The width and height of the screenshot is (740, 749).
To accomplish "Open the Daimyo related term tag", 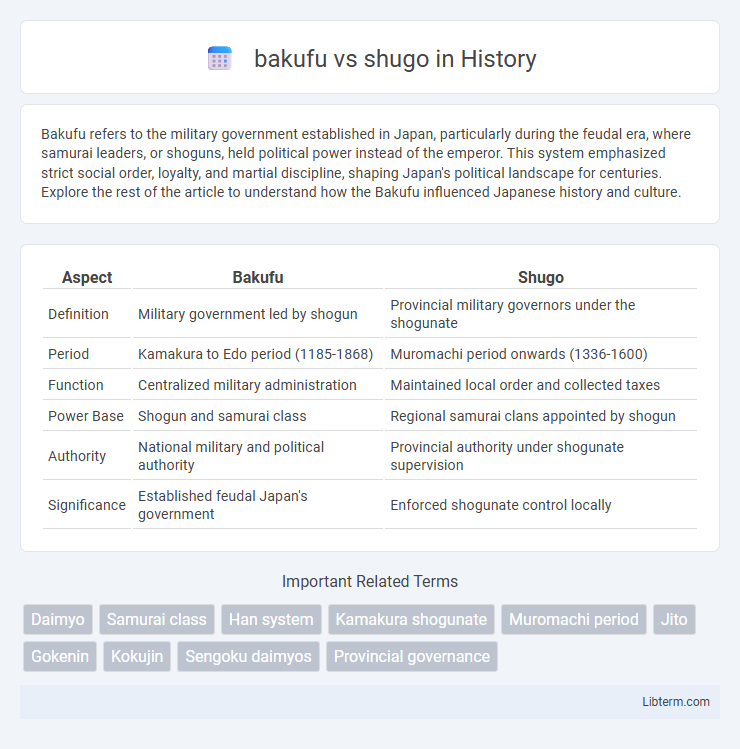I will (58, 620).
